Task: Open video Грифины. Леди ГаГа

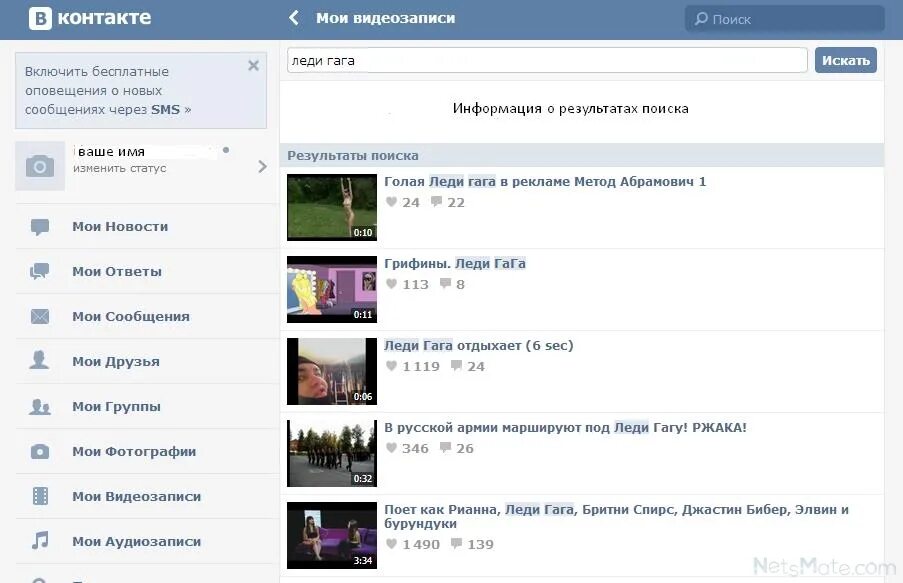Action: [455, 263]
